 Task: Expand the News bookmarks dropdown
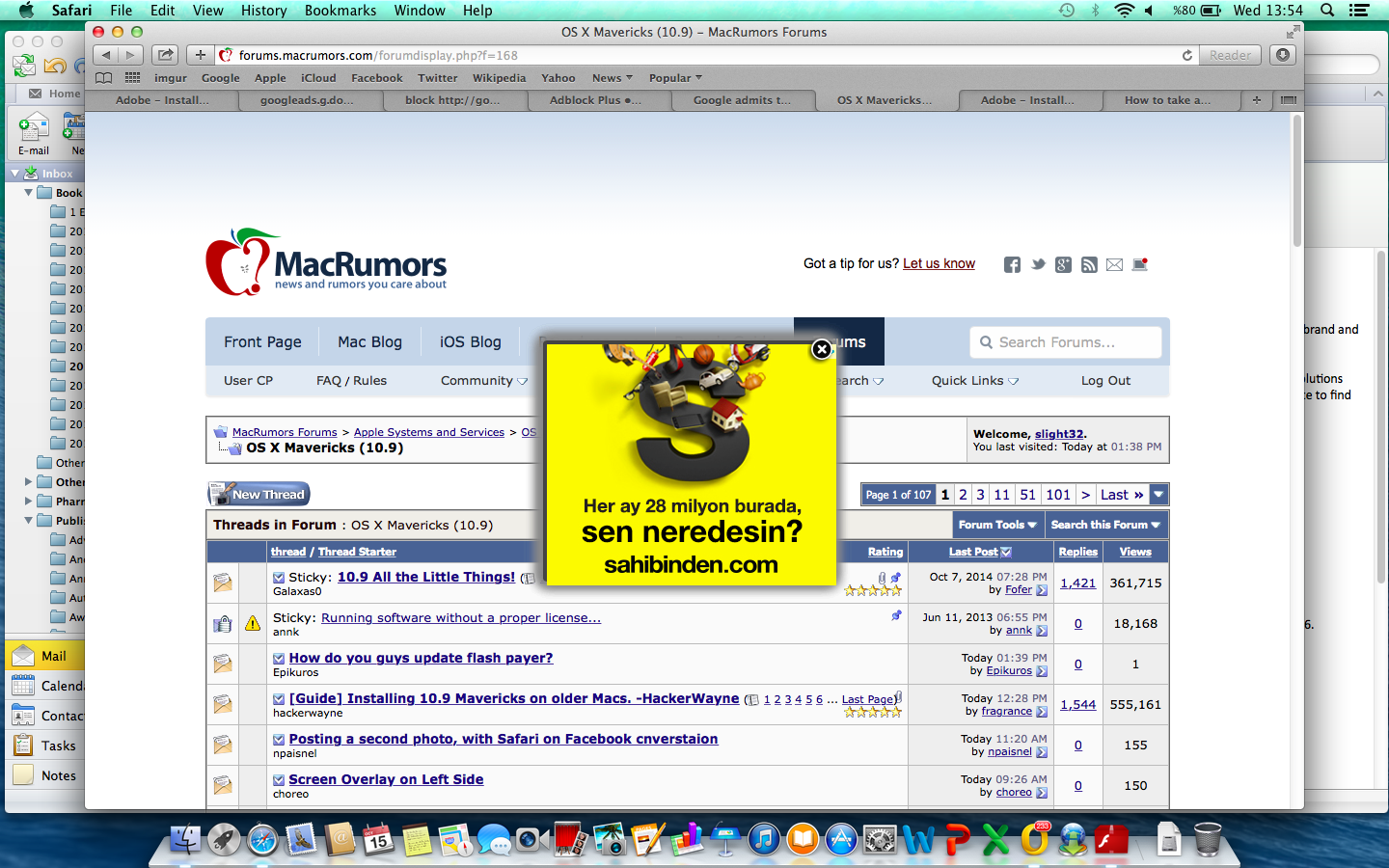(613, 78)
